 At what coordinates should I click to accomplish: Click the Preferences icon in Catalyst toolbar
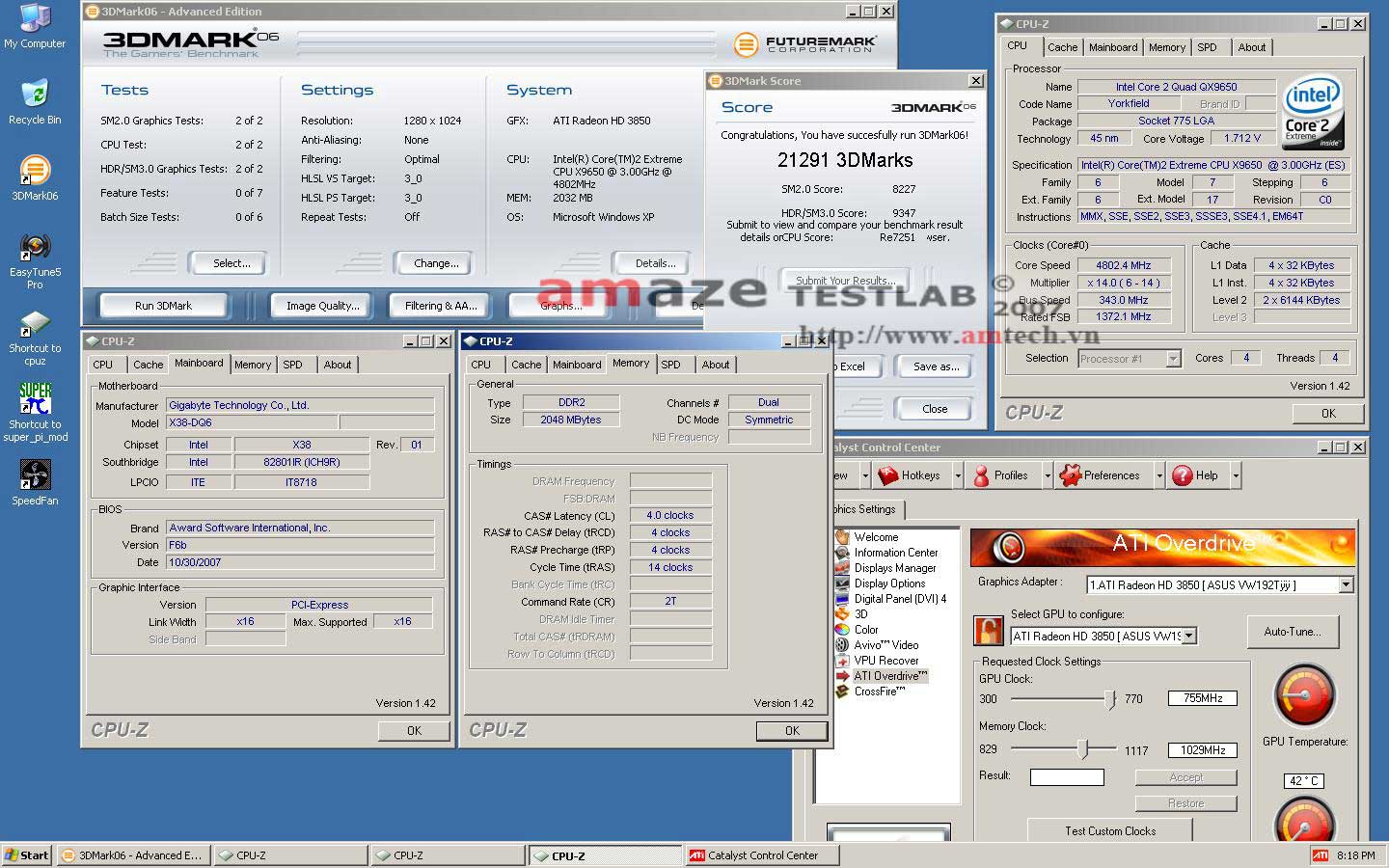[x=1070, y=475]
